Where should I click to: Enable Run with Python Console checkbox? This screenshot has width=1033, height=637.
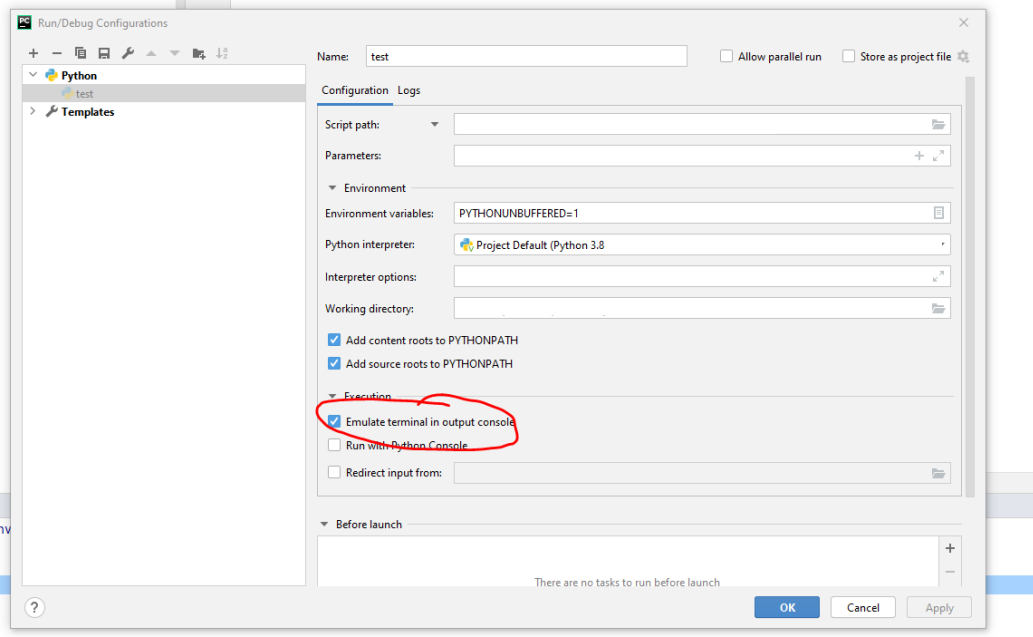point(334,445)
